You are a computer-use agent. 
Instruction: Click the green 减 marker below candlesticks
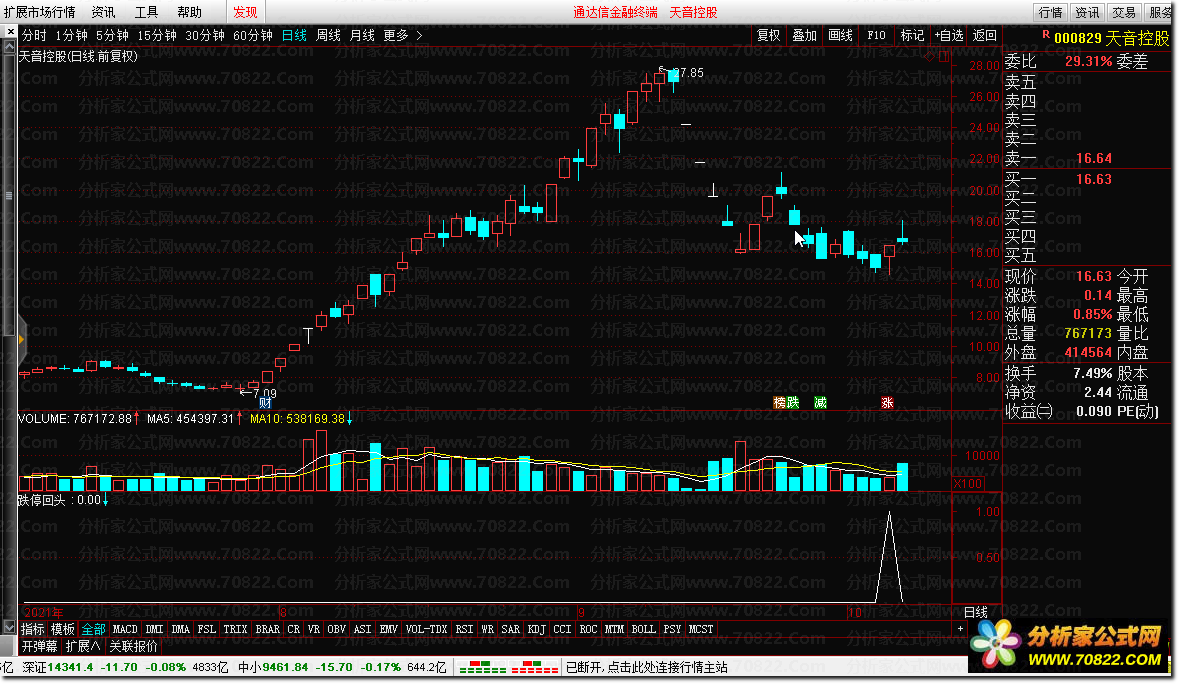[x=820, y=403]
